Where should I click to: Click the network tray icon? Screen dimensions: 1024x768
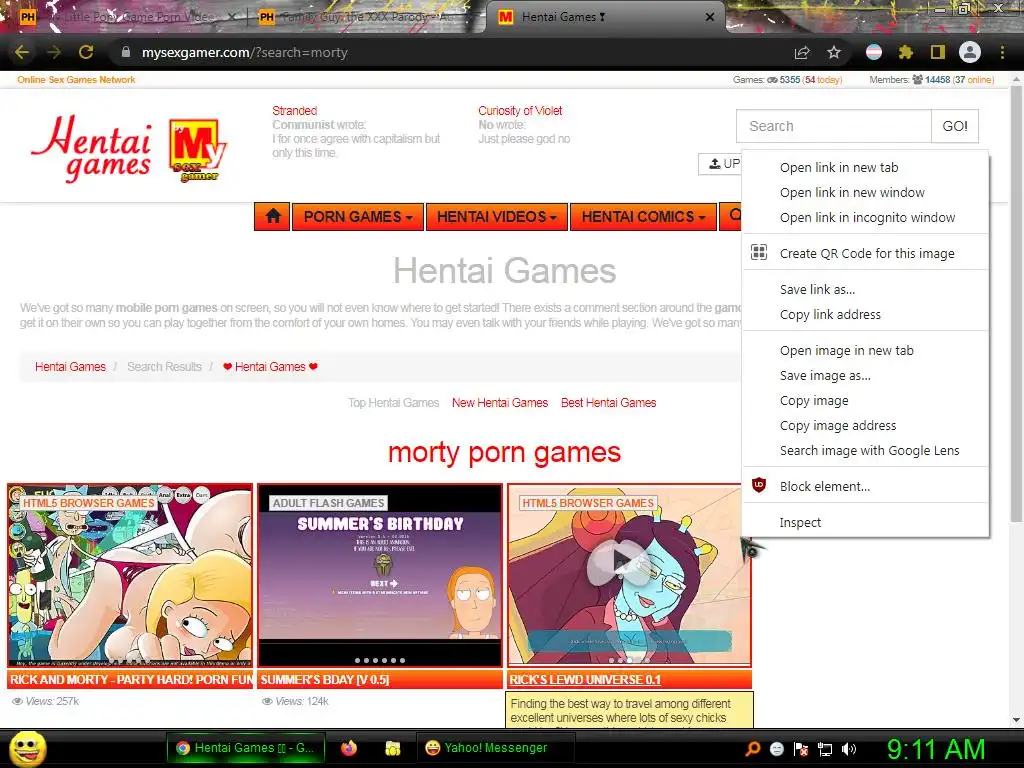(x=825, y=749)
